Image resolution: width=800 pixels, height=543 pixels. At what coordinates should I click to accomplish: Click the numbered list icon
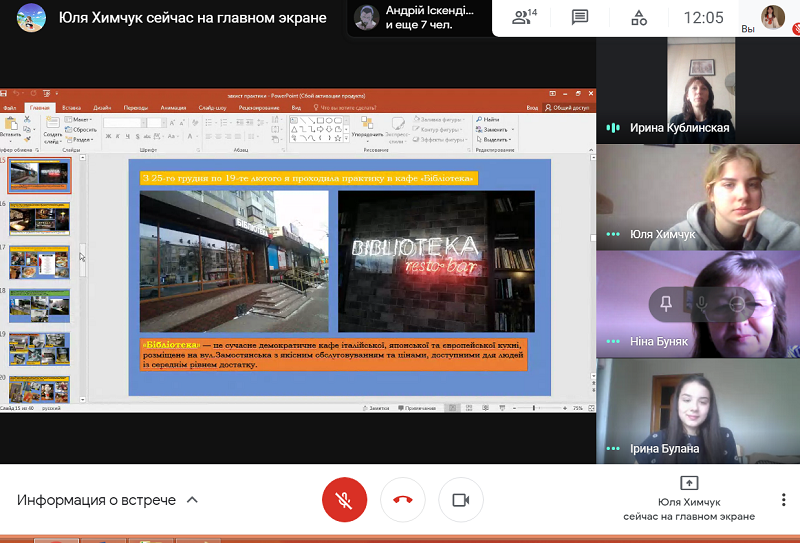(x=224, y=122)
